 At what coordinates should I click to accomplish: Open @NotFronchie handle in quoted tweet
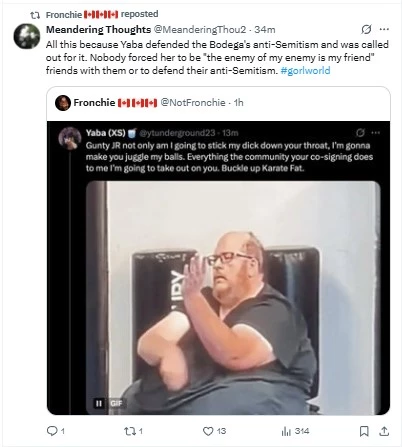pyautogui.click(x=193, y=103)
